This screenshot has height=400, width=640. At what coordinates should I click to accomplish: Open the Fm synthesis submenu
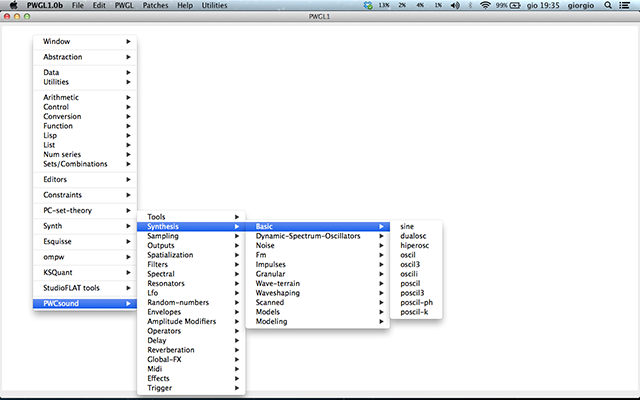click(x=318, y=255)
